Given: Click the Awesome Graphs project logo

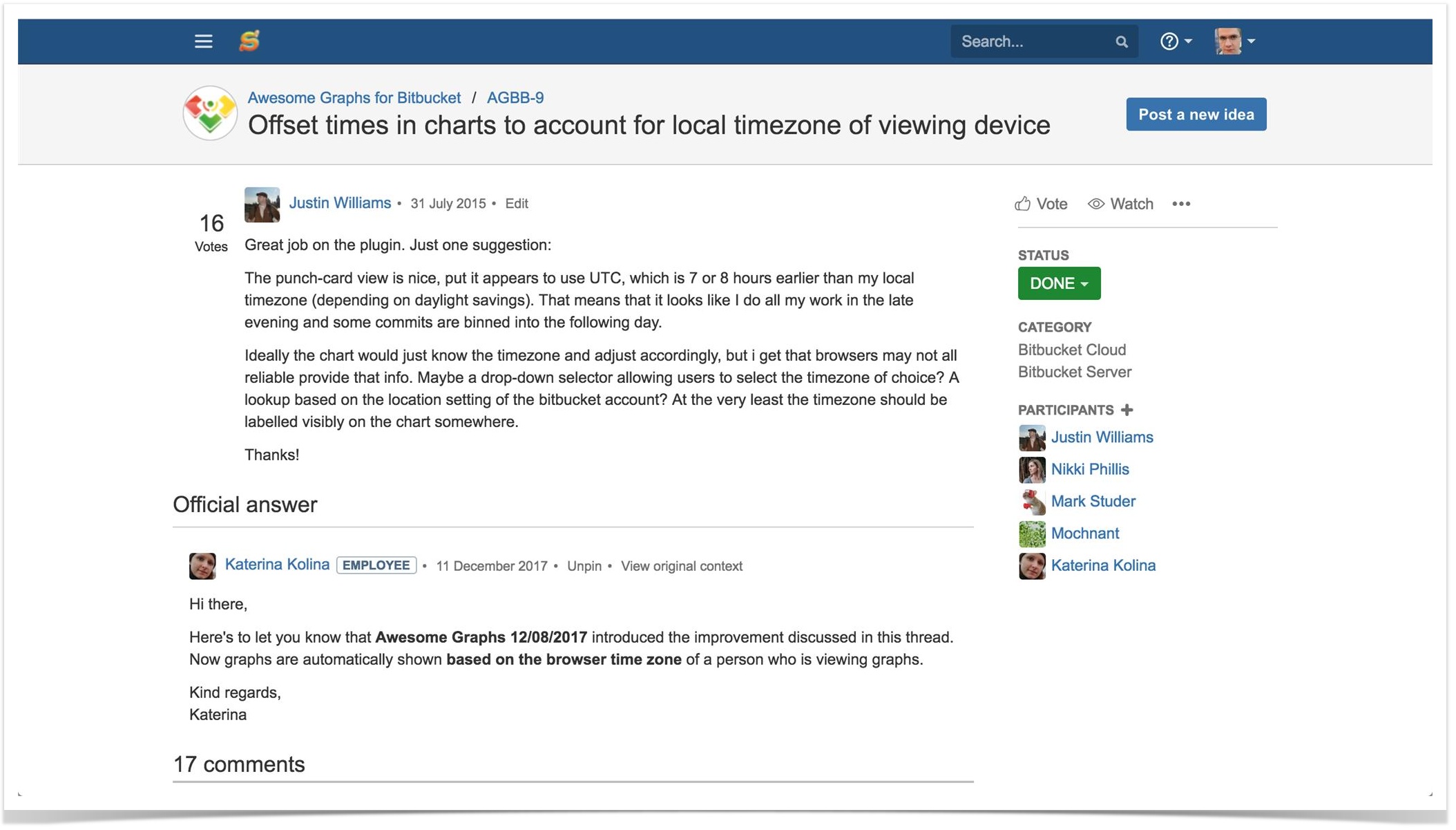Looking at the screenshot, I should click(x=210, y=113).
